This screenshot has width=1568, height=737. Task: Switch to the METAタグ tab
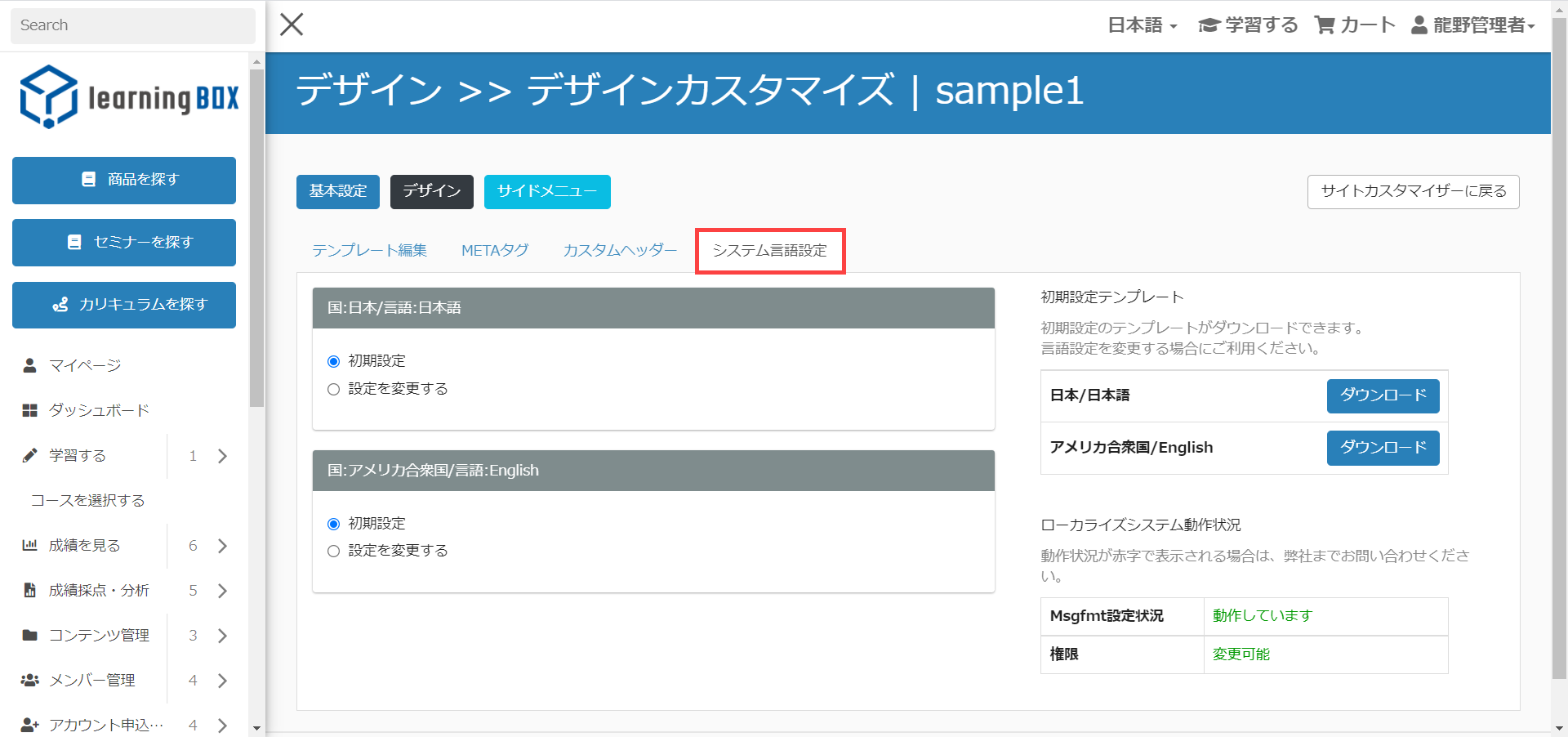495,251
